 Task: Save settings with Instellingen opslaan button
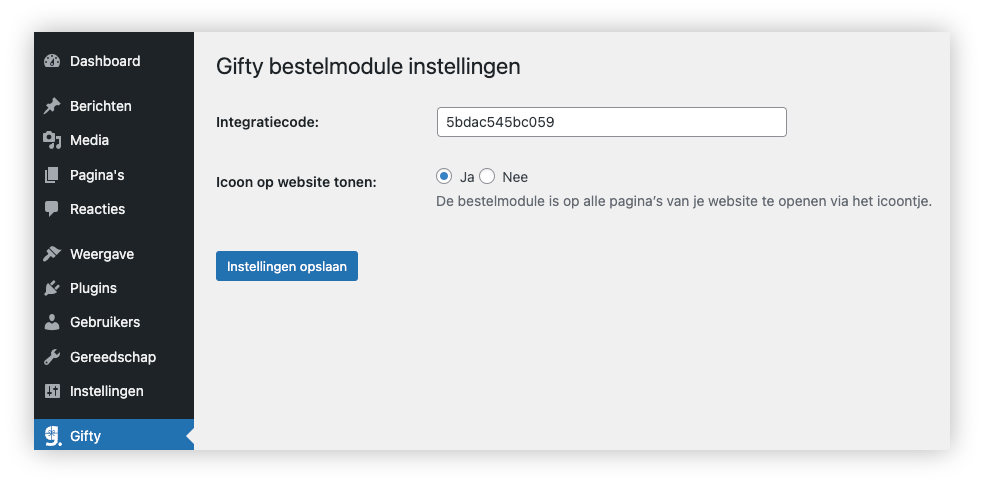tap(287, 266)
